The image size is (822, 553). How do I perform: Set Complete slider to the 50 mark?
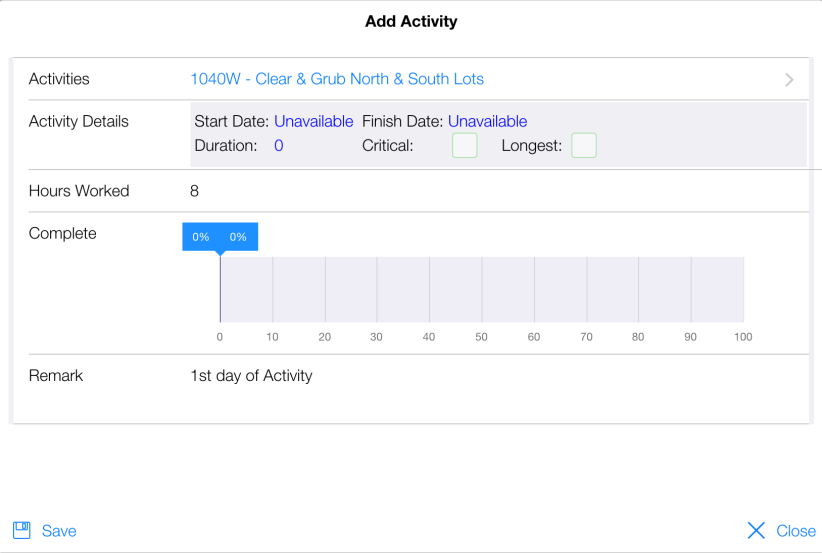pyautogui.click(x=482, y=289)
